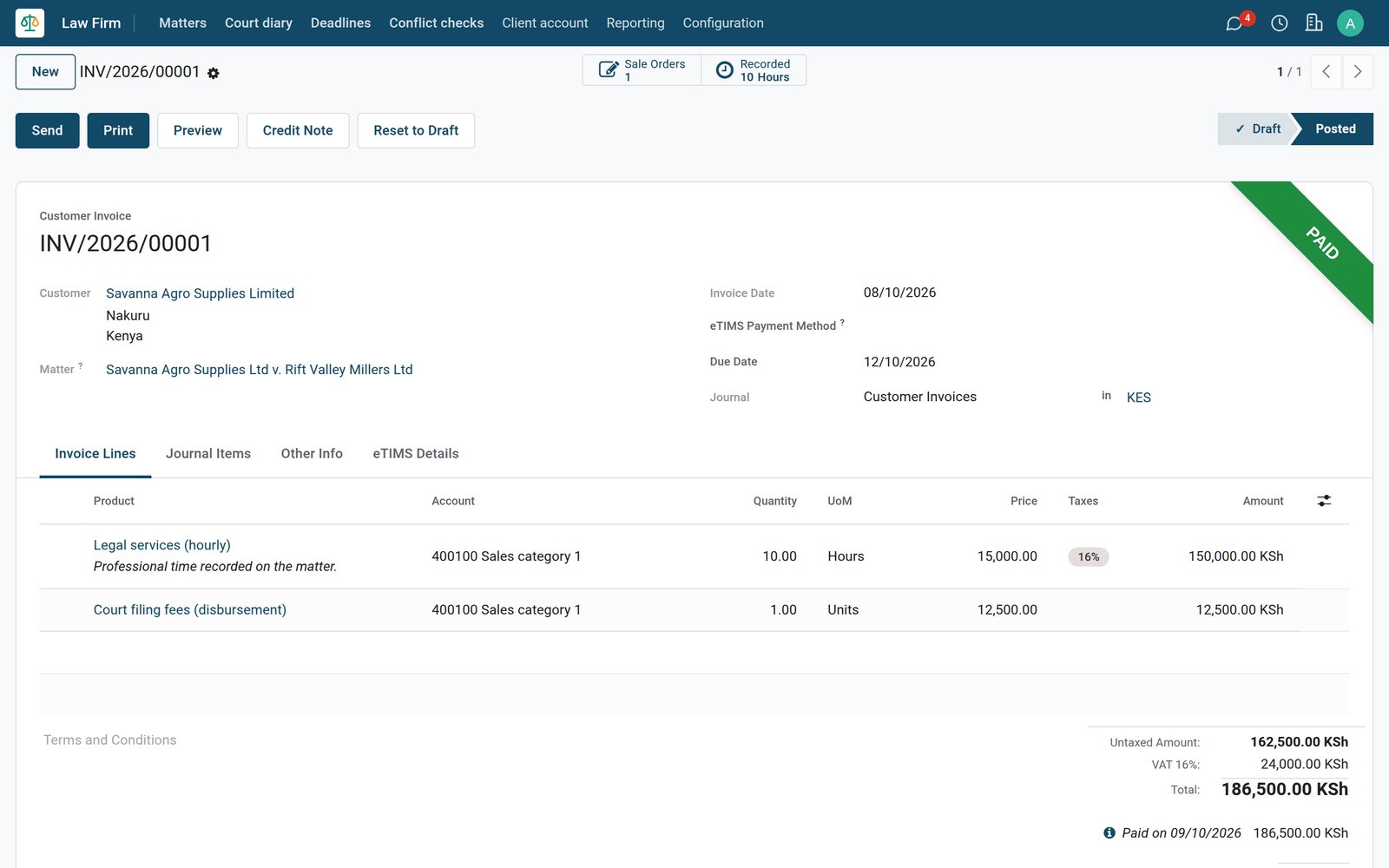
Task: Open the activities clock icon
Action: pos(1279,23)
